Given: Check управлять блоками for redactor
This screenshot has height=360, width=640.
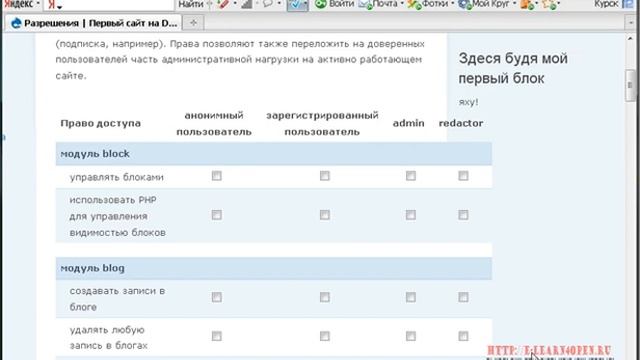Looking at the screenshot, I should pos(463,176).
